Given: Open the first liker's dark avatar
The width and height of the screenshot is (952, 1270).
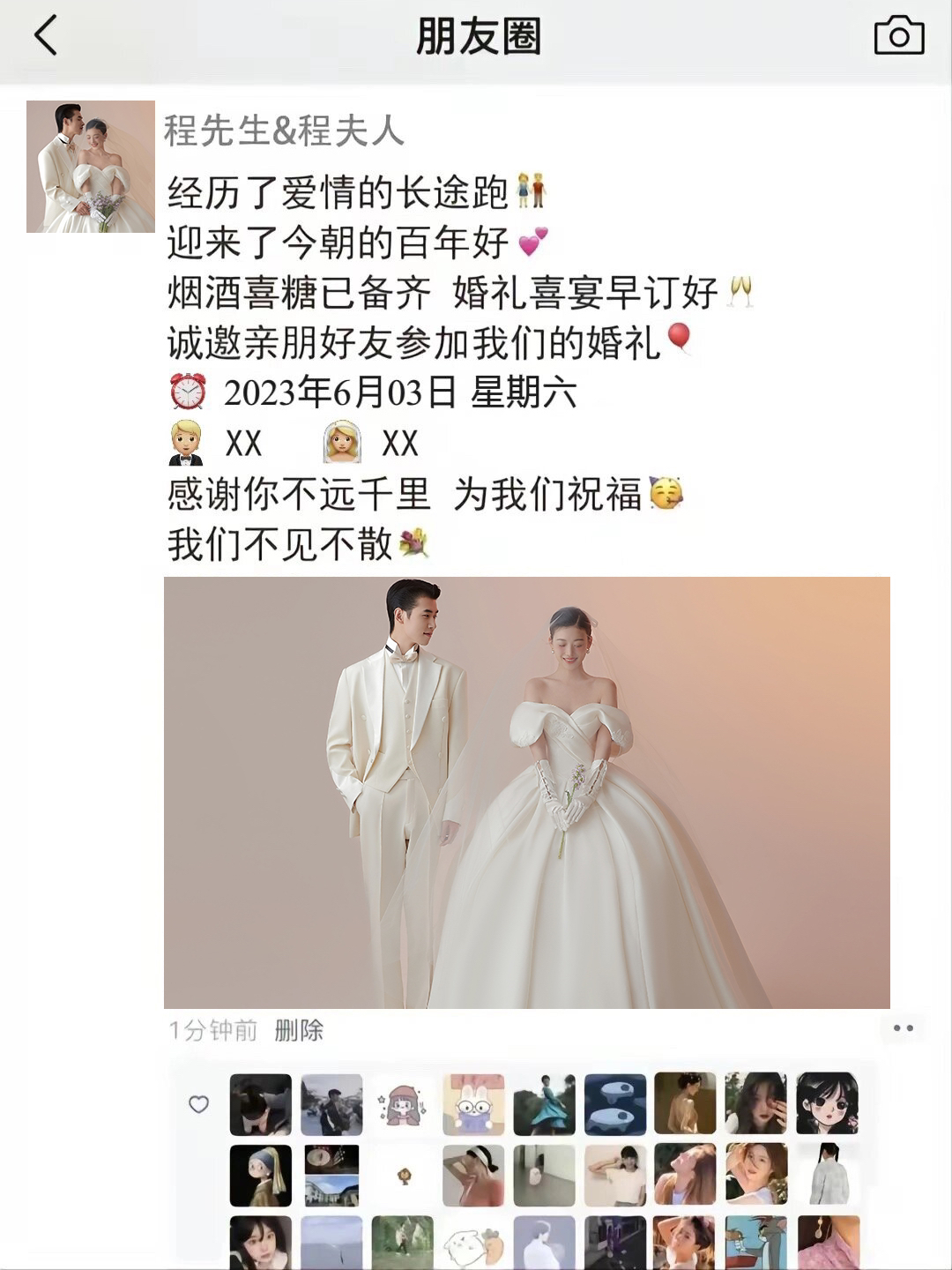Looking at the screenshot, I should (x=260, y=1104).
